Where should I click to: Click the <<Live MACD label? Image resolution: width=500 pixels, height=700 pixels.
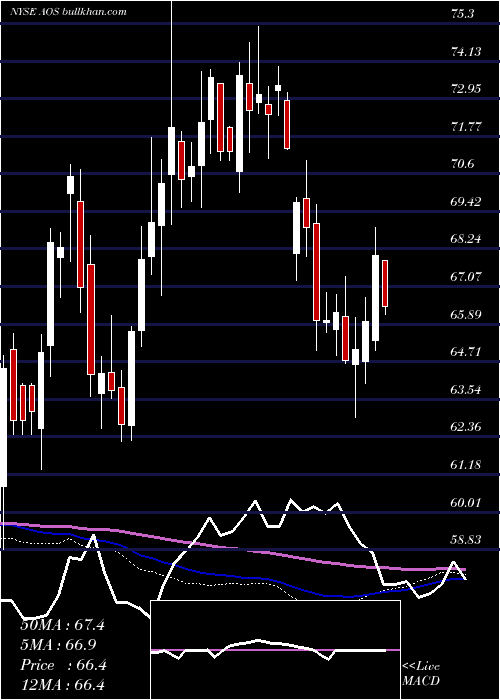[421, 674]
